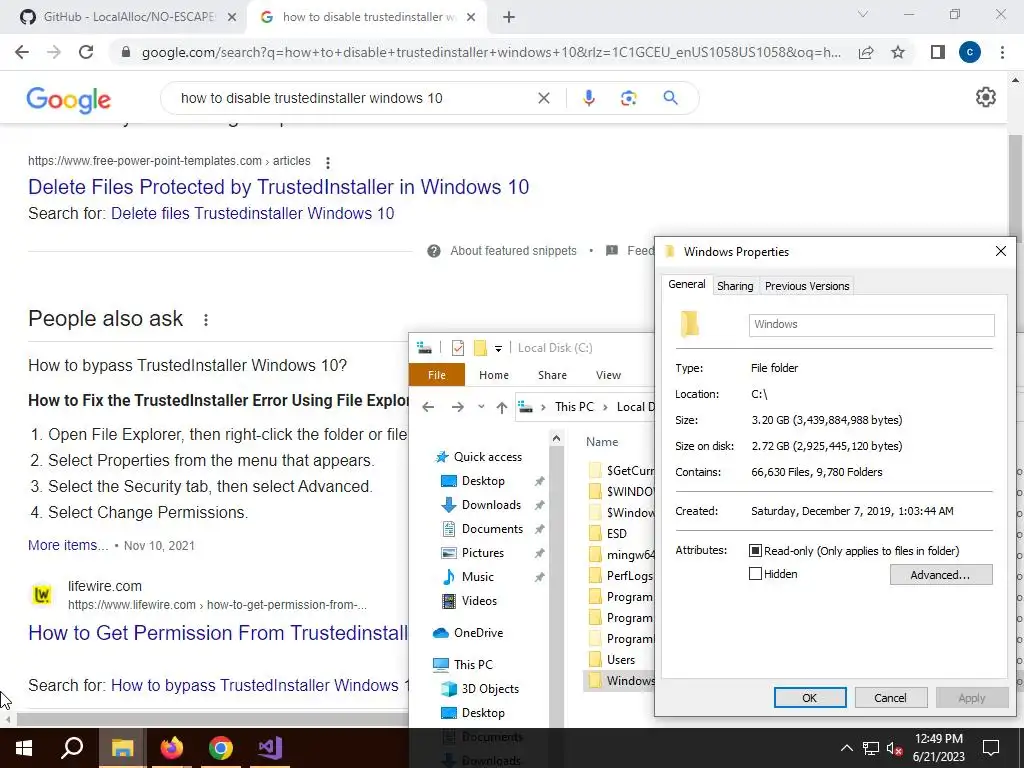Click Delete files Trustedinstaller Windows 10 search link

252,214
